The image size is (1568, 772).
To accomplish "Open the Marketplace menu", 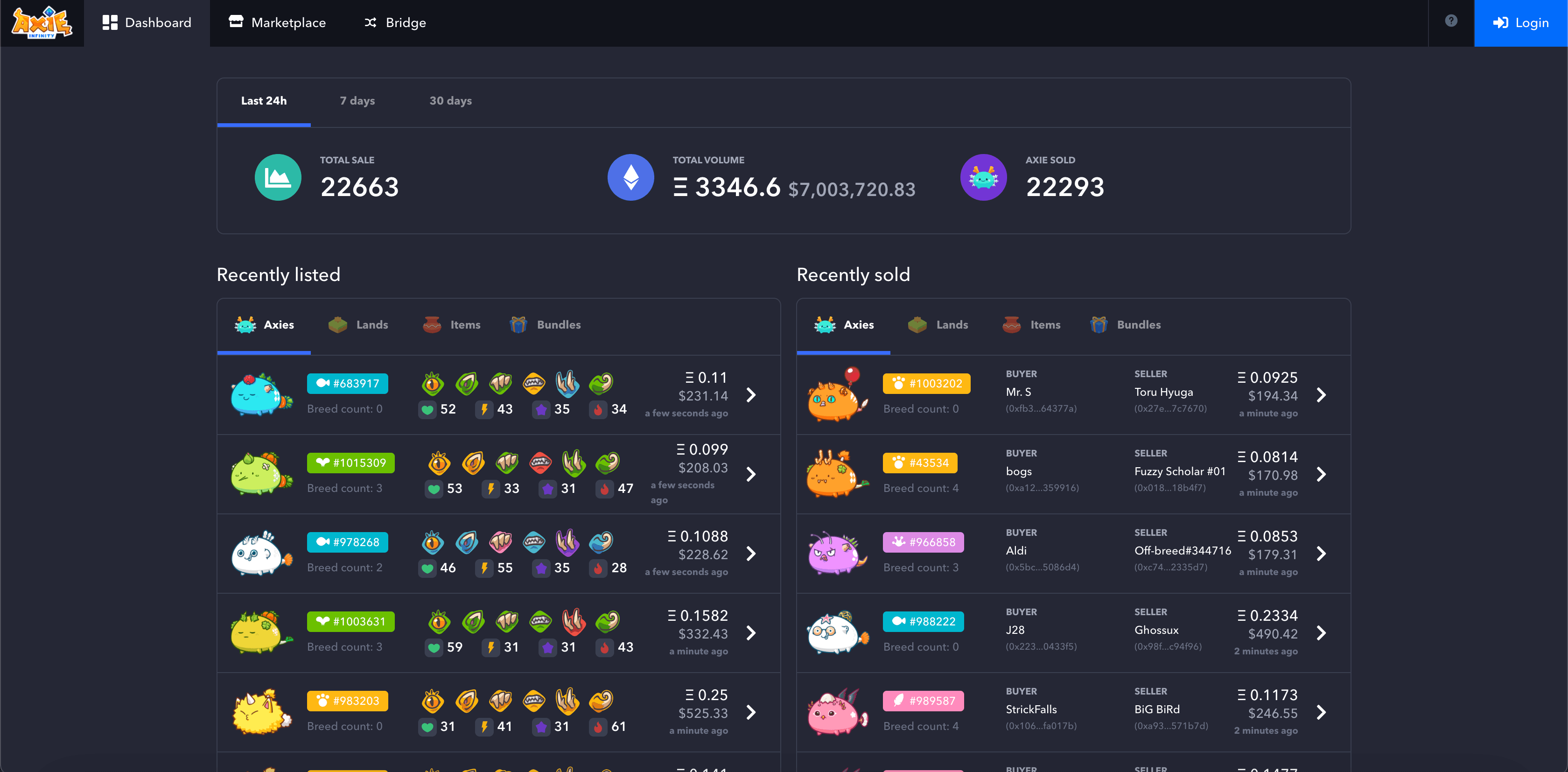I will click(278, 22).
